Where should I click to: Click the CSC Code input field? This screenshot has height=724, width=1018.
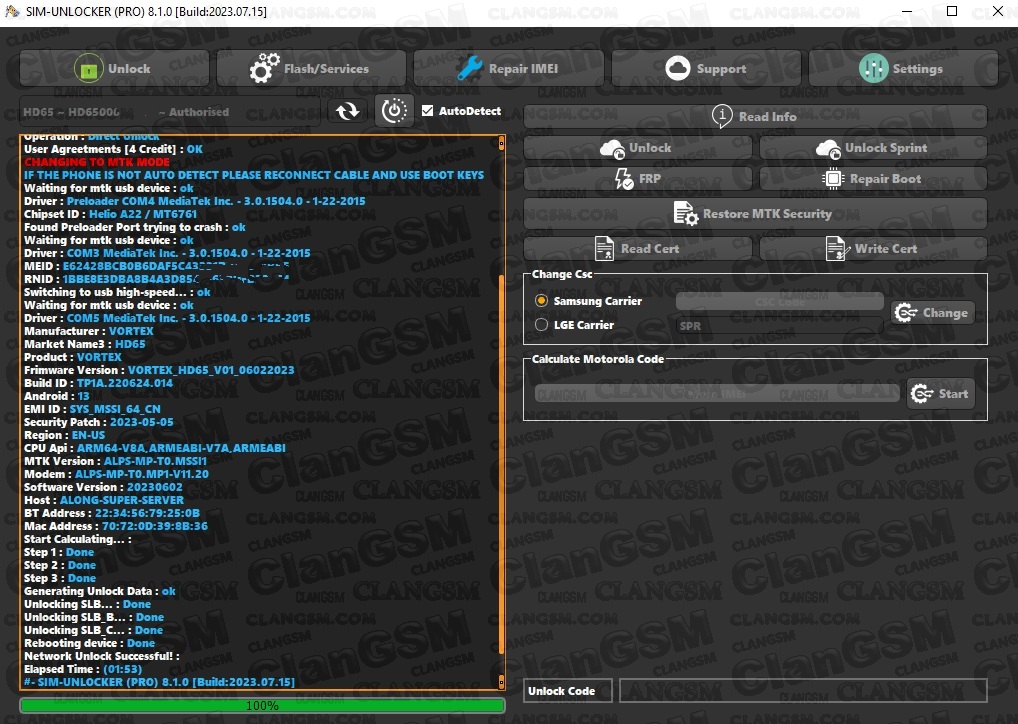tap(780, 301)
